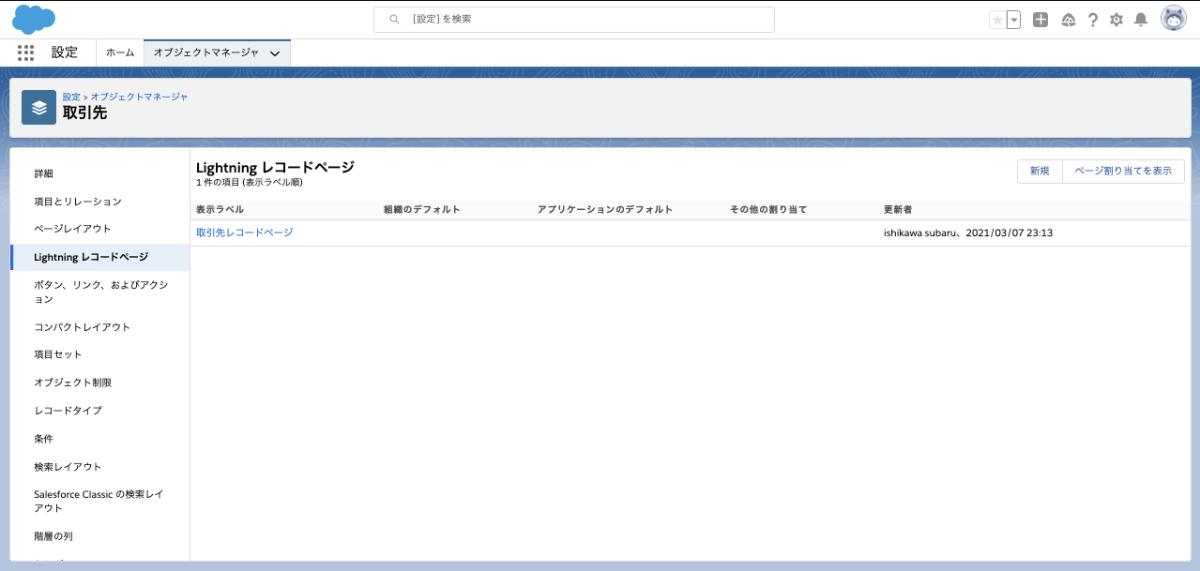
Task: Open the favorites list dropdown arrow
Action: tap(1014, 20)
